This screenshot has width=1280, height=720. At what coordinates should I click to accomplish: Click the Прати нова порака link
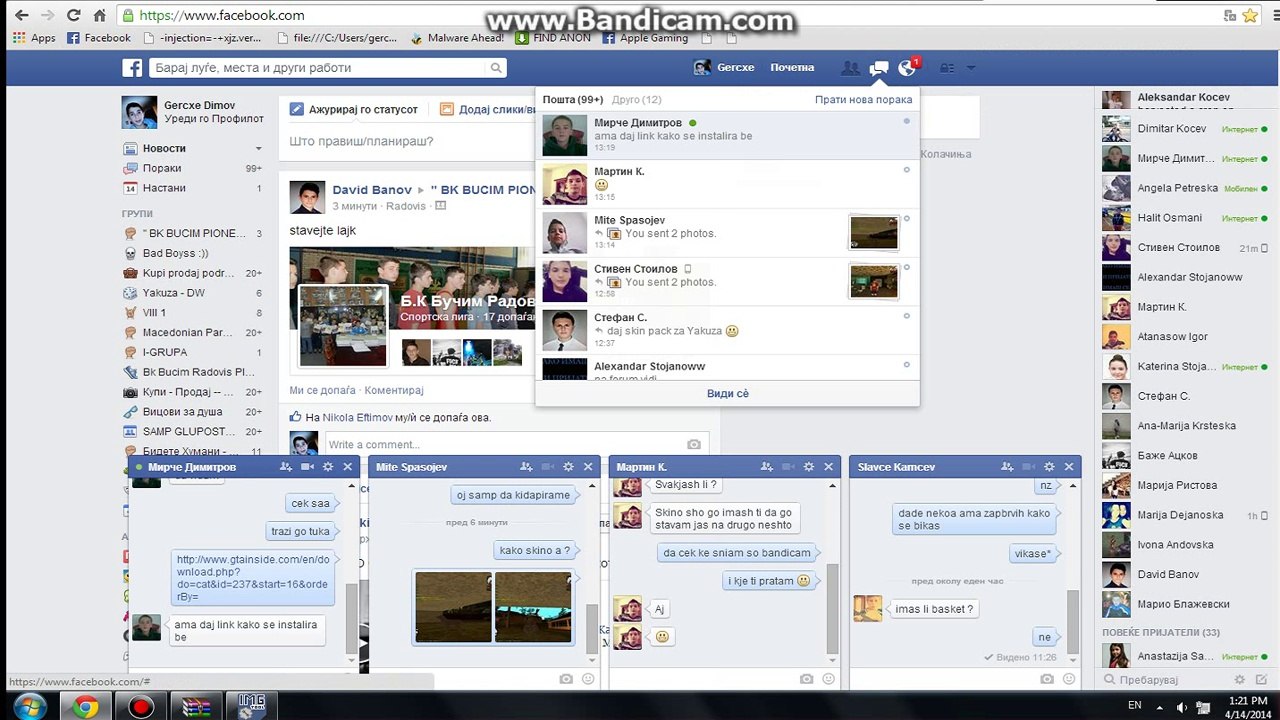point(864,100)
